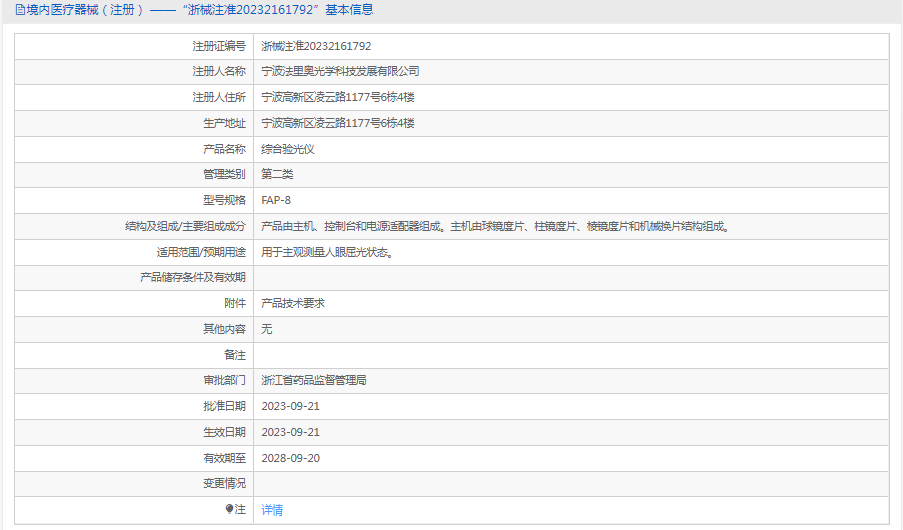Click the 备注 label
This screenshot has height=530, width=903.
click(235, 355)
